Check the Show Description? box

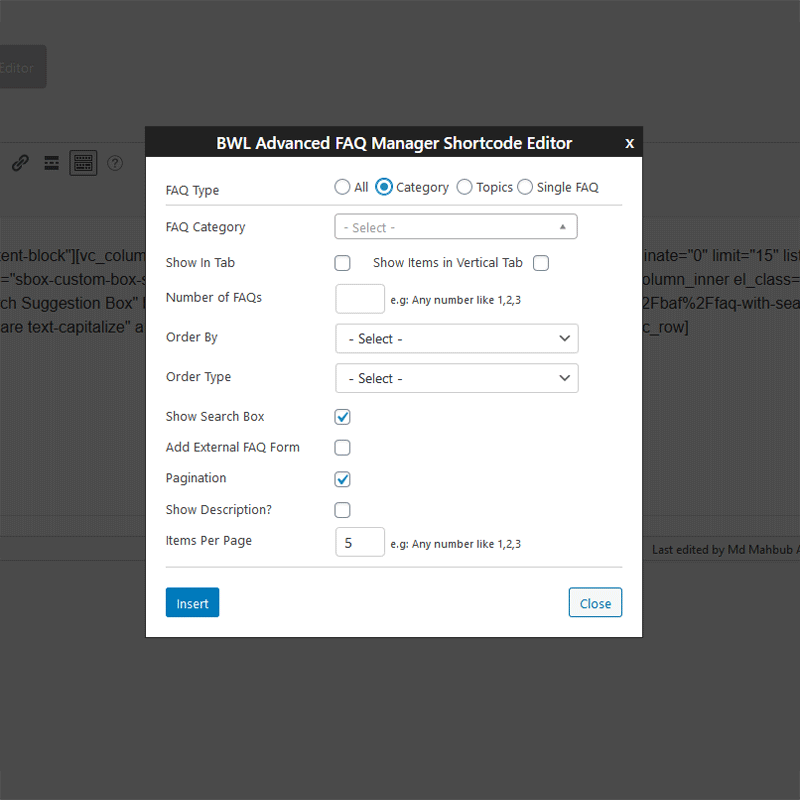[x=342, y=509]
